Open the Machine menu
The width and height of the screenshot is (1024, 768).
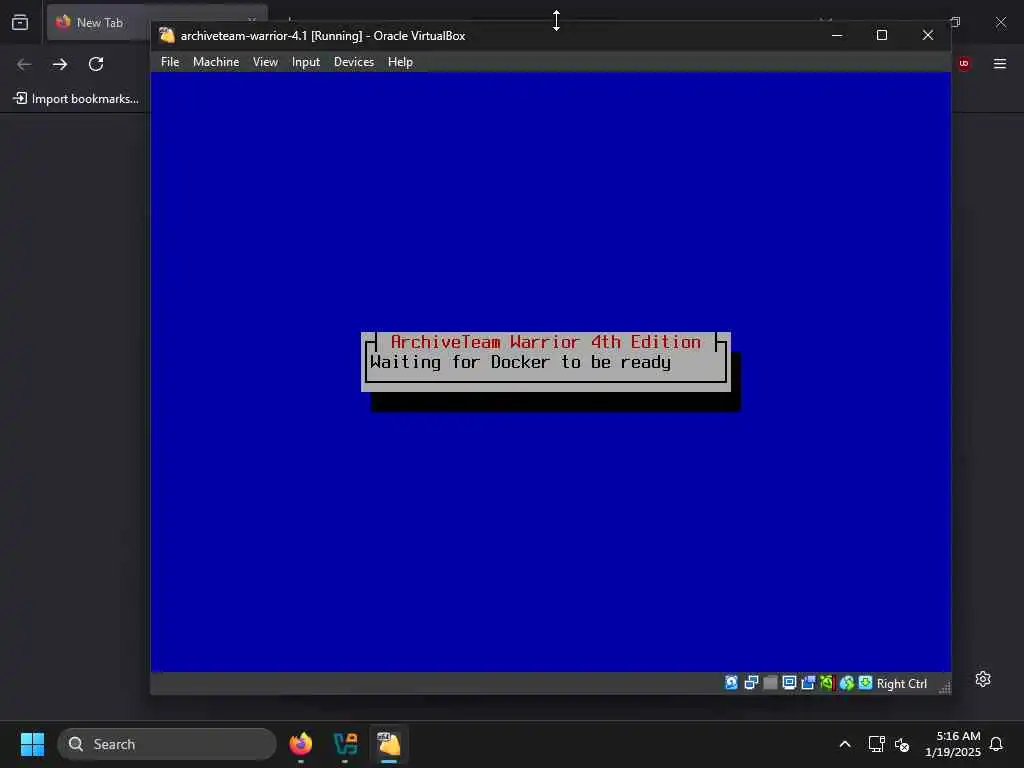point(216,62)
